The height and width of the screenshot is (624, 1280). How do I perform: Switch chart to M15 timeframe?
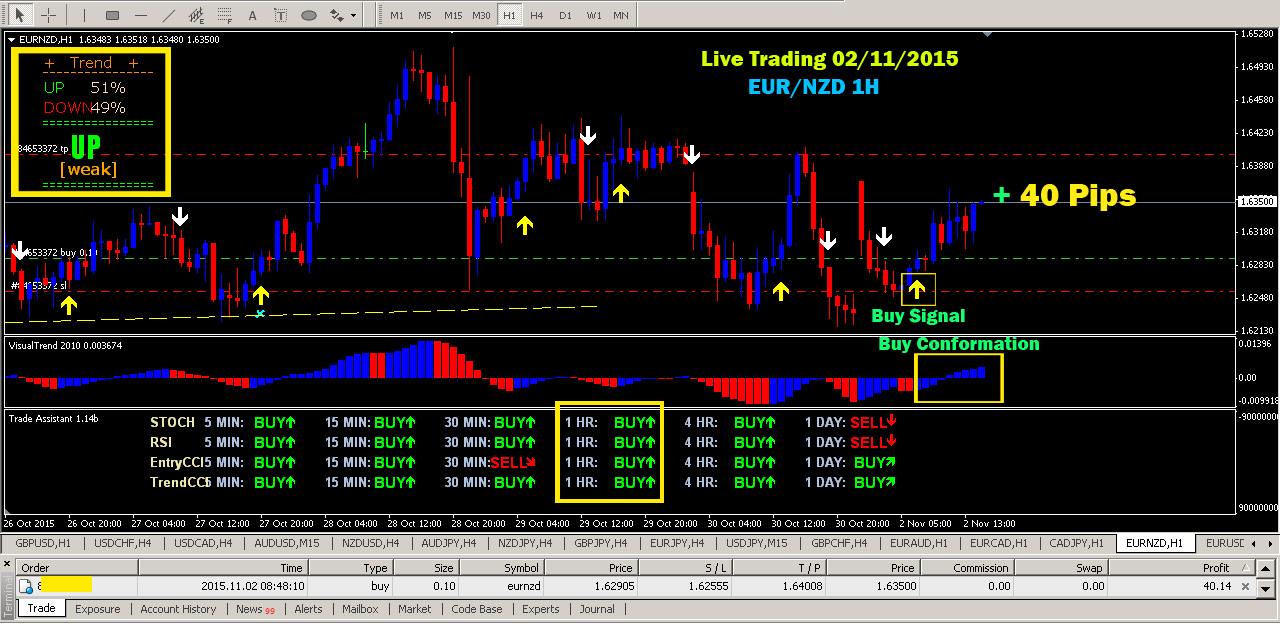pyautogui.click(x=453, y=15)
